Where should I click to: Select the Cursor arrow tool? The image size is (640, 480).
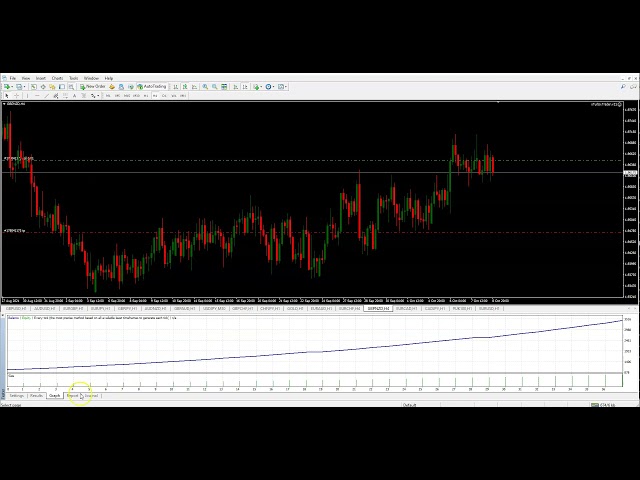pyautogui.click(x=8, y=96)
